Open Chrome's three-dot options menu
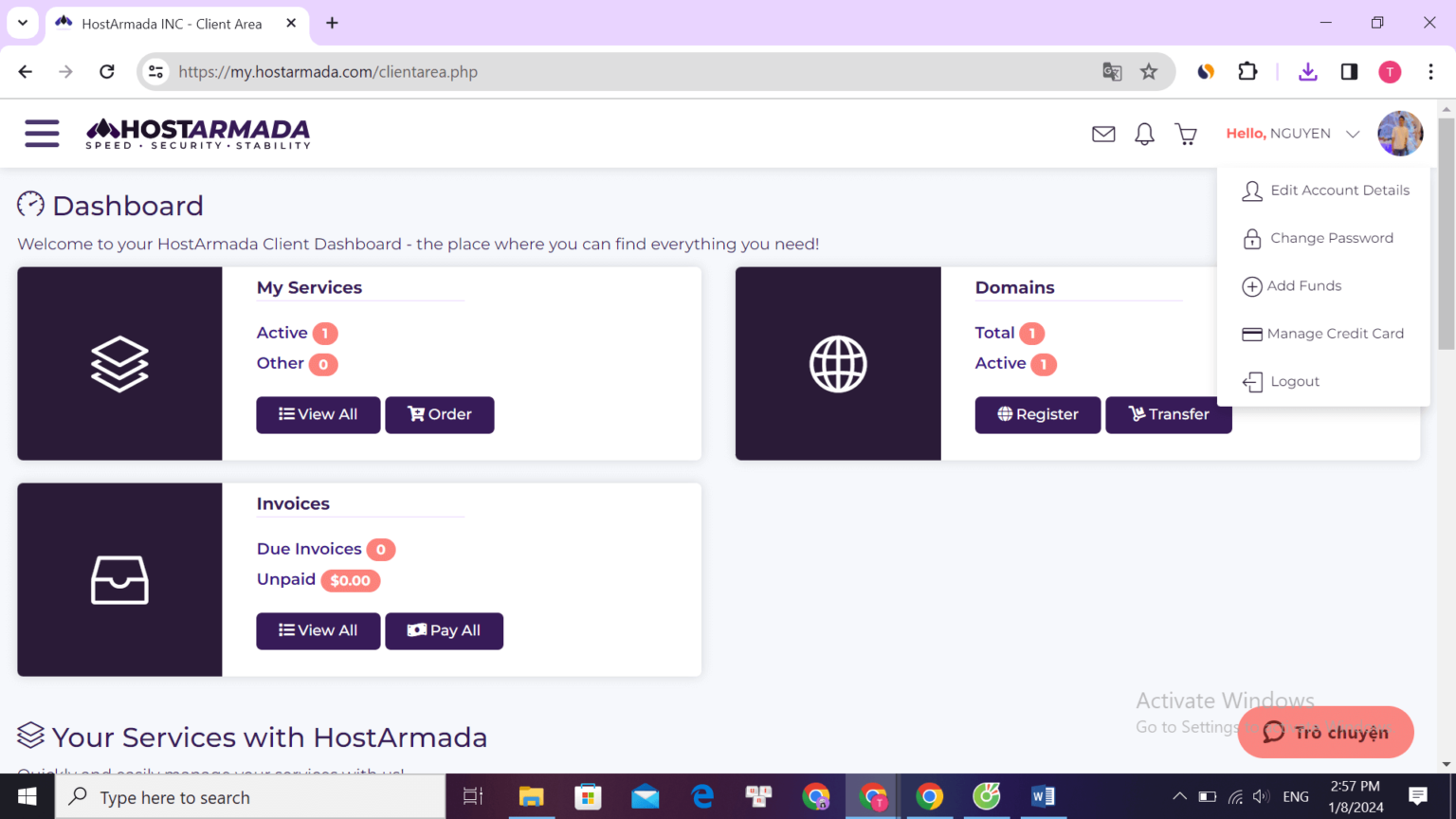Viewport: 1456px width, 819px height. tap(1431, 71)
